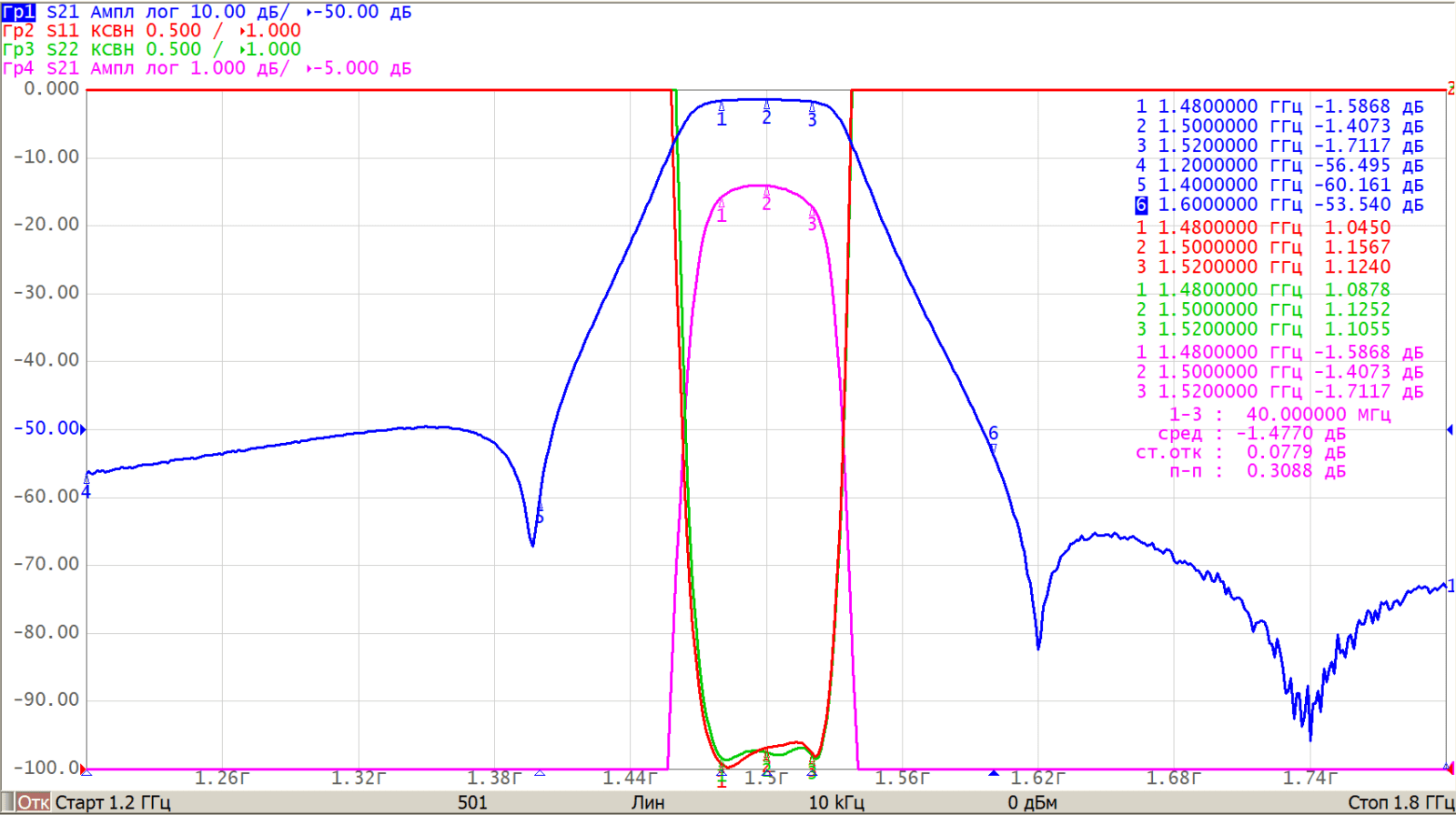Screen dimensions: 1456x815
Task: Adjust the 0 дБм output power field
Action: point(1032,802)
